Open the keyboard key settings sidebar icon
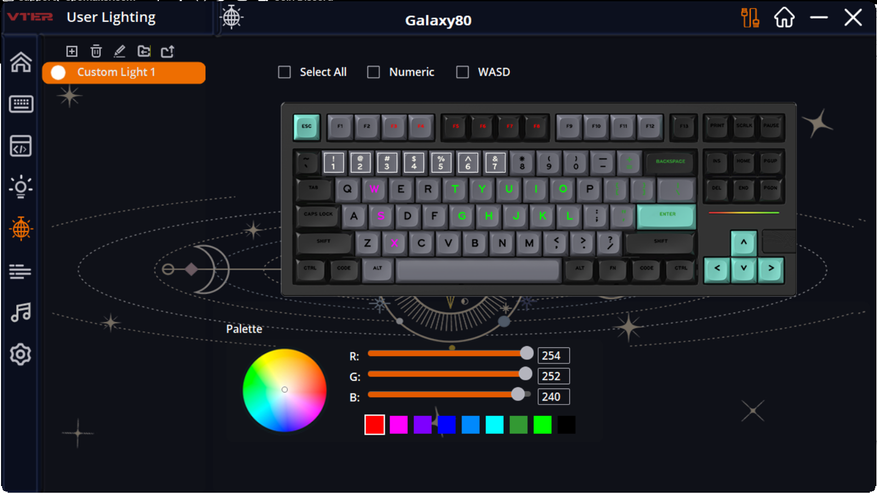The width and height of the screenshot is (877, 493). (x=21, y=104)
